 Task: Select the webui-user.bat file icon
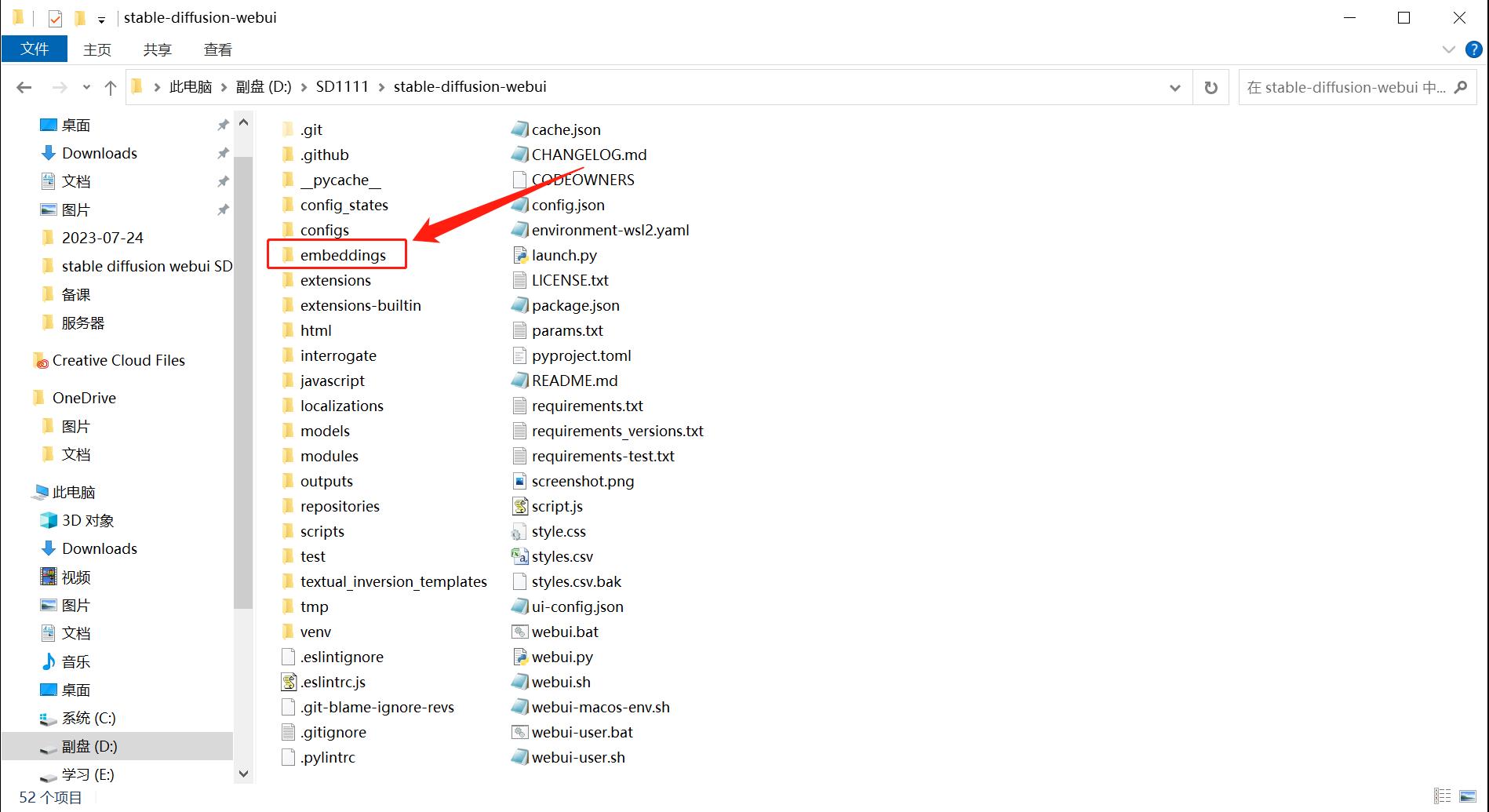(x=519, y=732)
